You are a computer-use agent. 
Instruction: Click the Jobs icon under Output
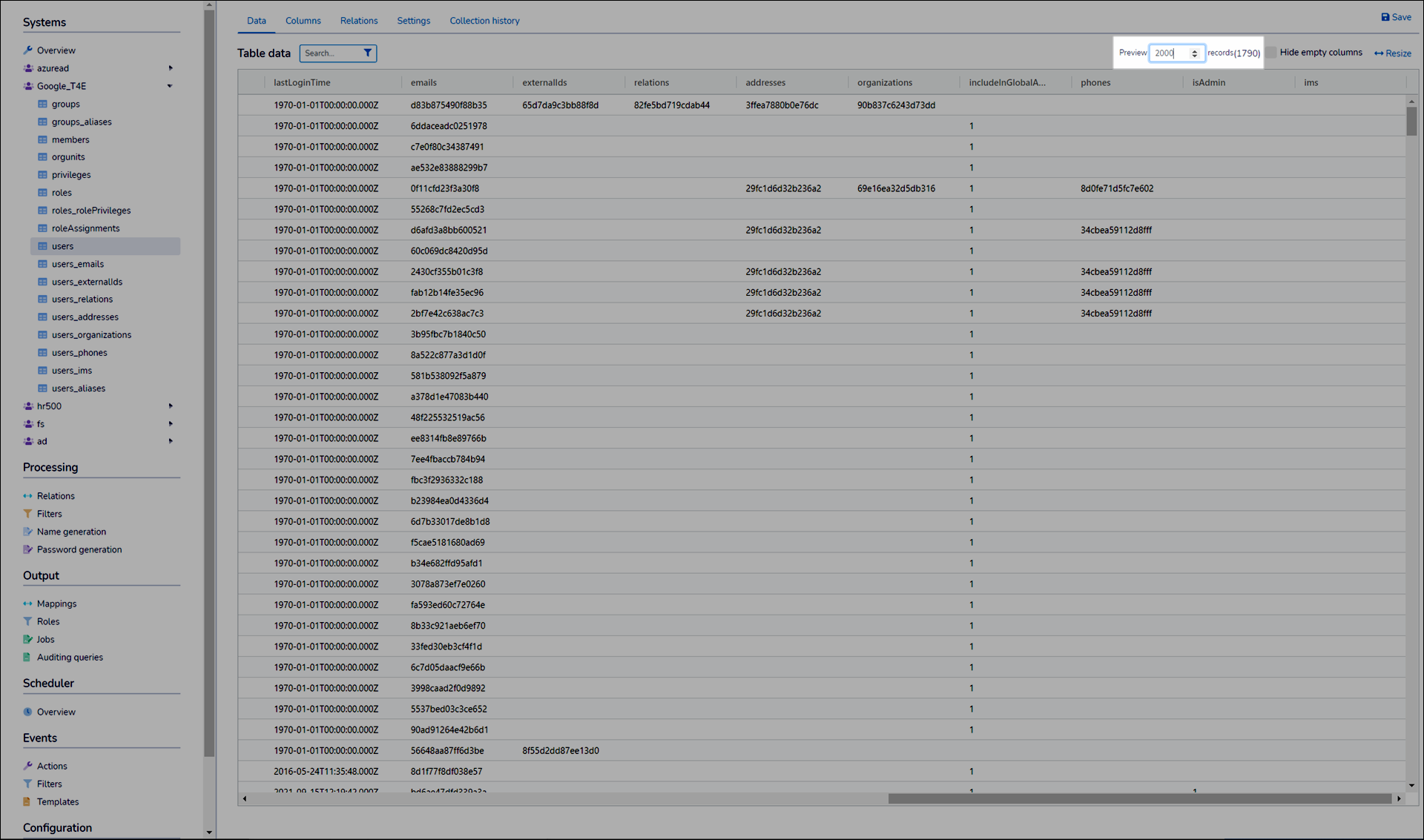pos(27,639)
